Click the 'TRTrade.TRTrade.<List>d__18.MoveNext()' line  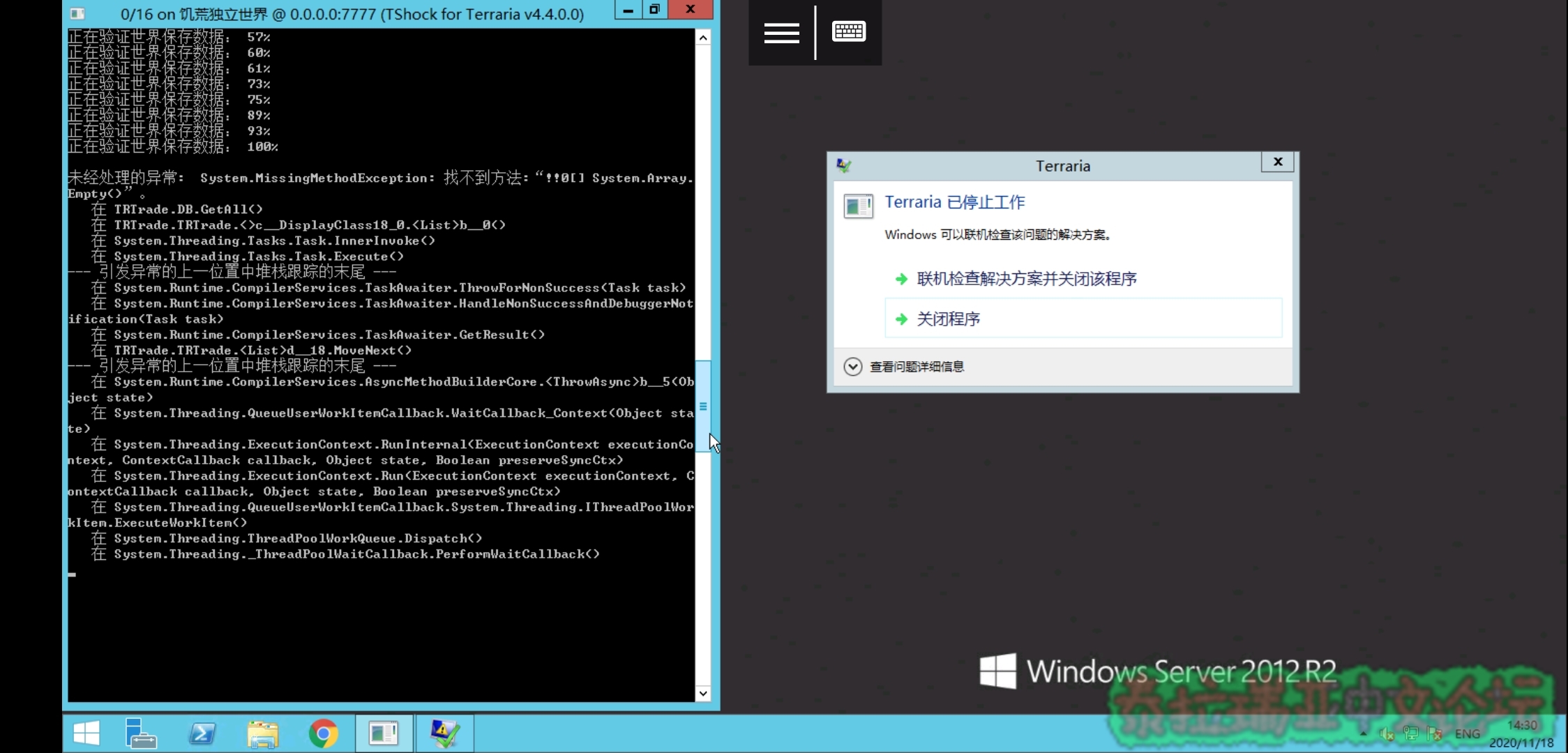point(251,351)
